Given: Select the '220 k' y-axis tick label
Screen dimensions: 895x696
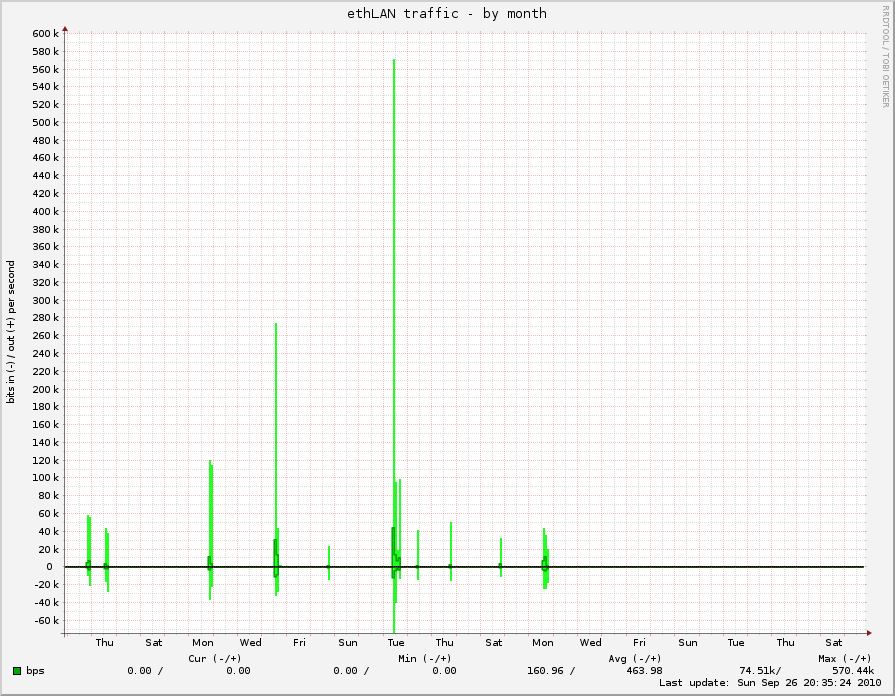Looking at the screenshot, I should (46, 372).
